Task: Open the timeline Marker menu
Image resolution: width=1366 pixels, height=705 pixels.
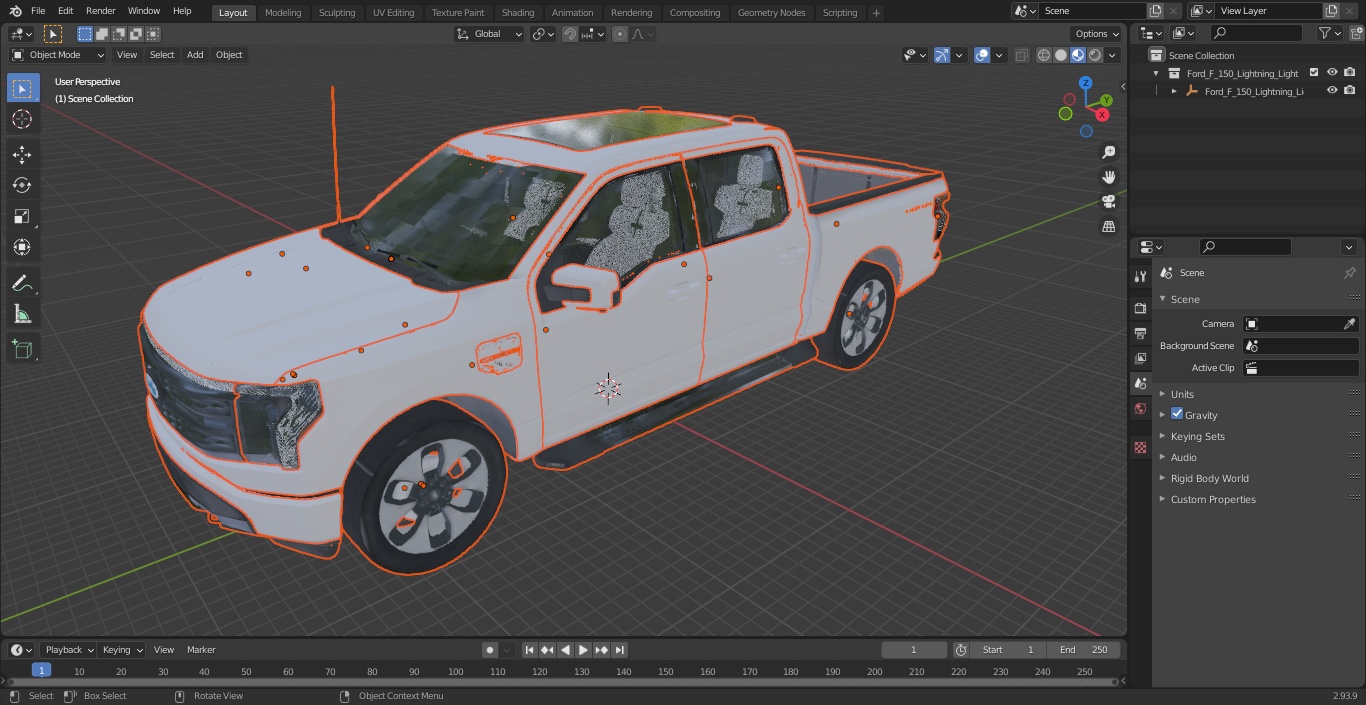Action: coord(201,650)
